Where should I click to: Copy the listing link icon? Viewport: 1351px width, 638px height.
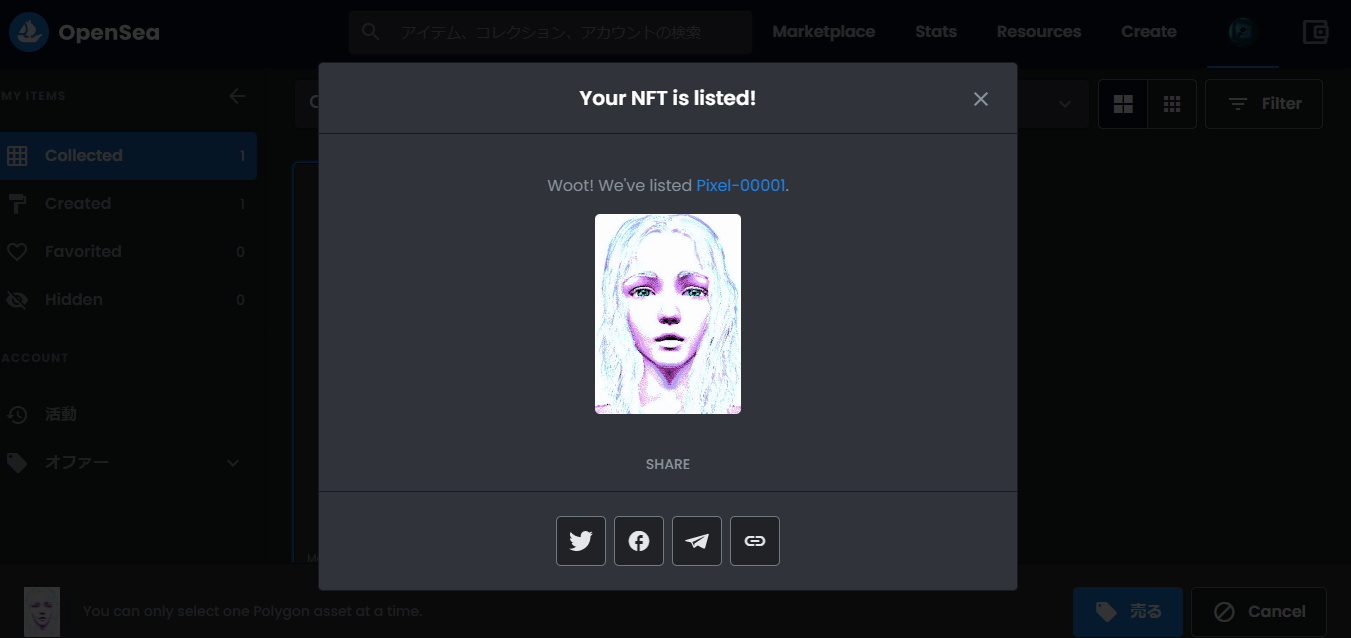755,541
